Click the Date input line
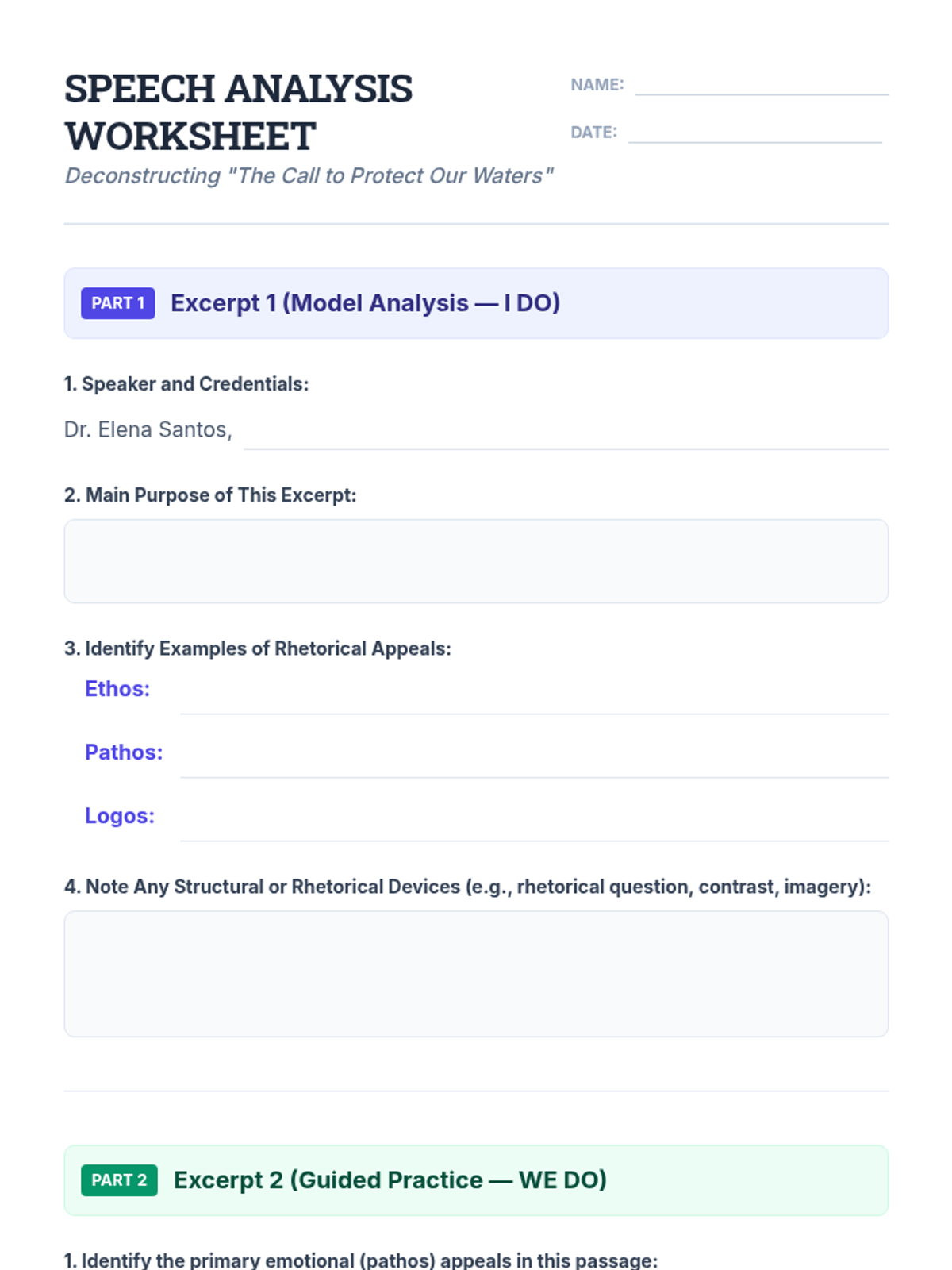This screenshot has width=952, height=1270. 754,132
